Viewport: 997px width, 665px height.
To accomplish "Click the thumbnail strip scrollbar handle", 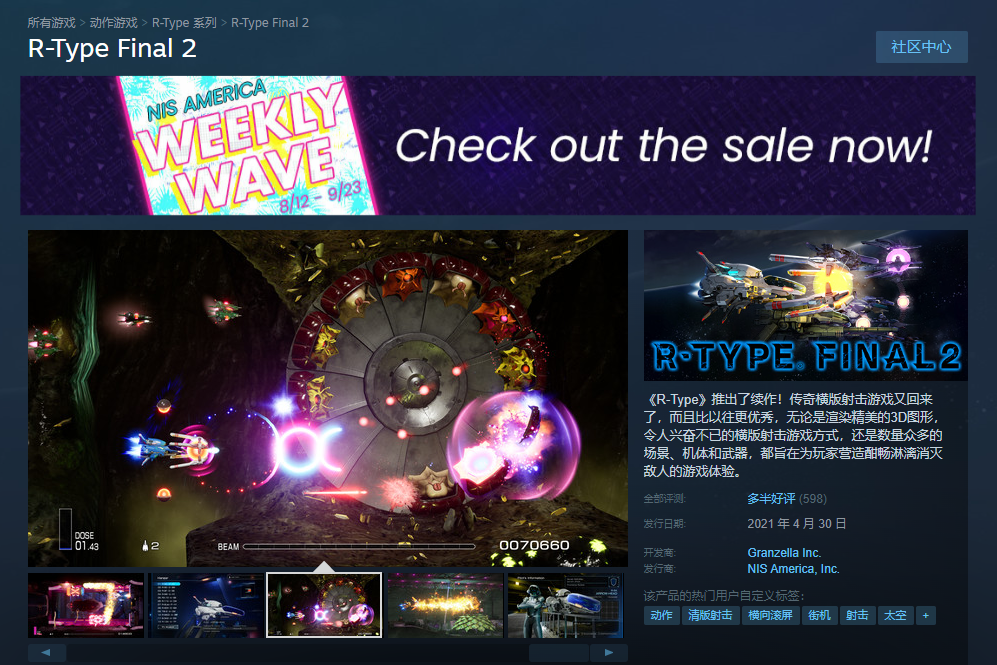I will click(559, 652).
